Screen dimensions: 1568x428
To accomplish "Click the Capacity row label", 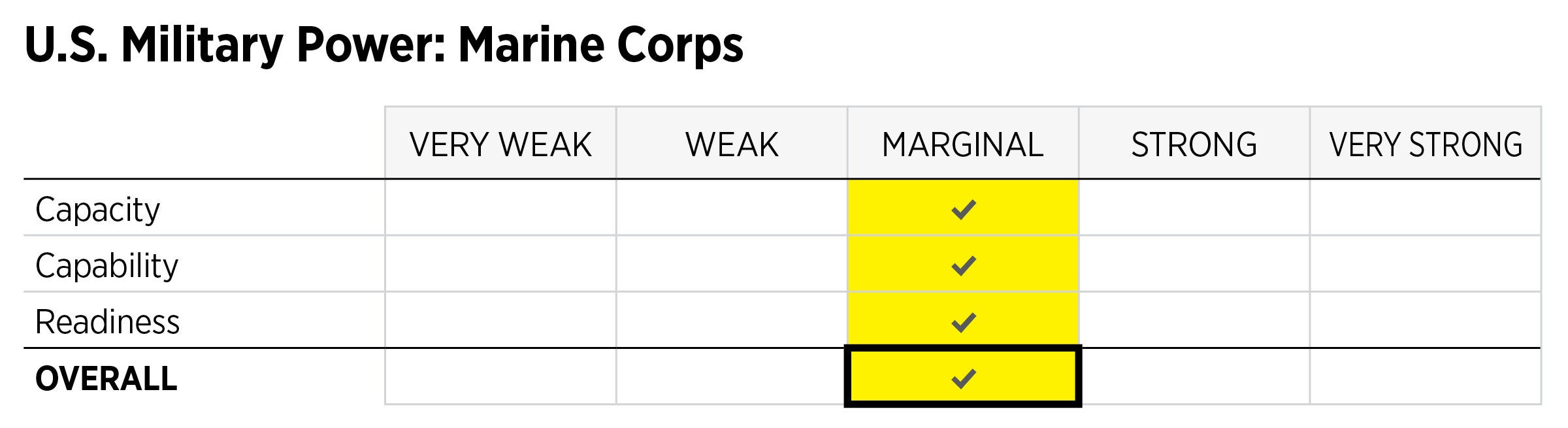I will click(98, 210).
